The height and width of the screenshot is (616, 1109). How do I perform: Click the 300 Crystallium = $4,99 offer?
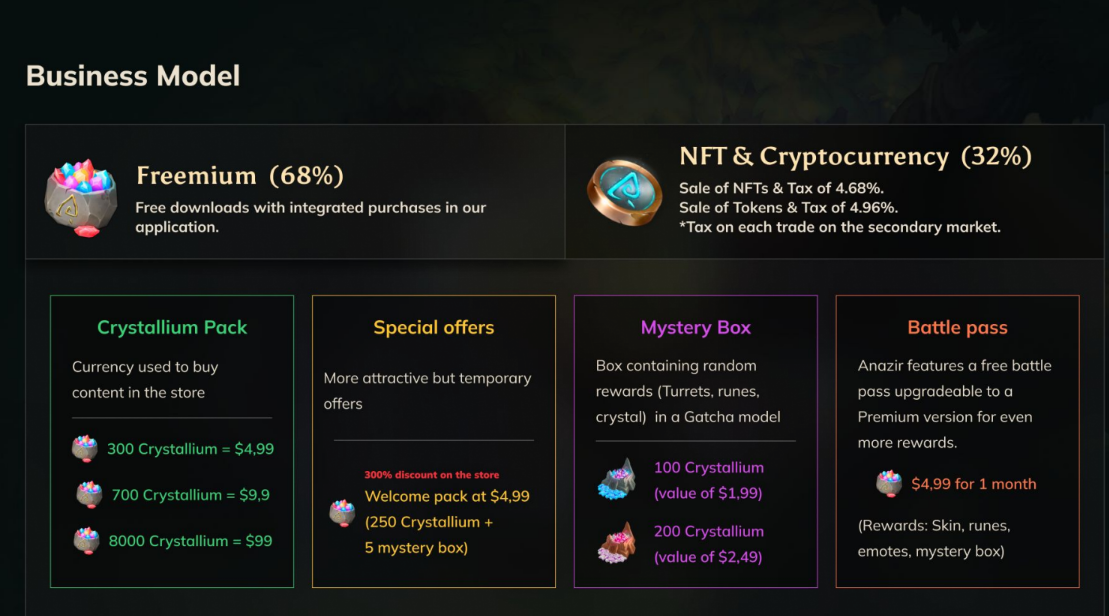coord(190,449)
